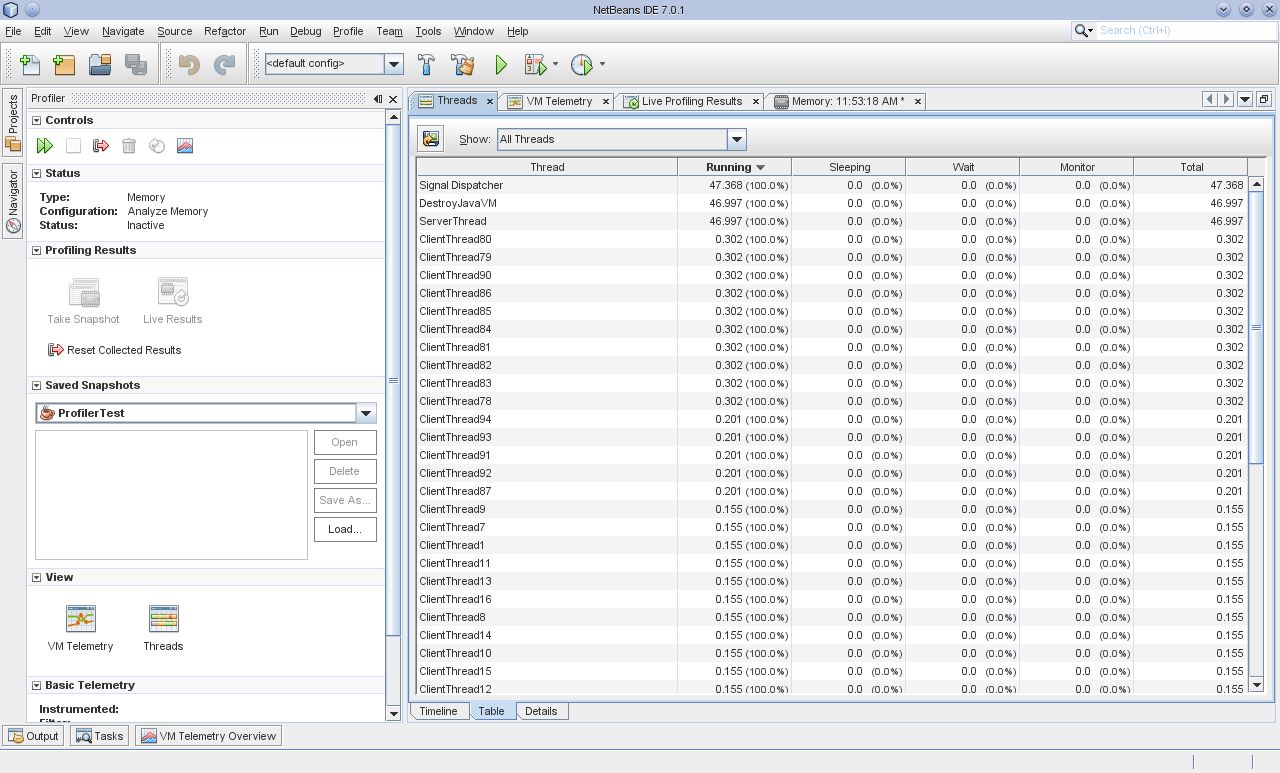Click the VM Telemetry chart icon in Controls
The width and height of the screenshot is (1280, 773).
click(185, 146)
